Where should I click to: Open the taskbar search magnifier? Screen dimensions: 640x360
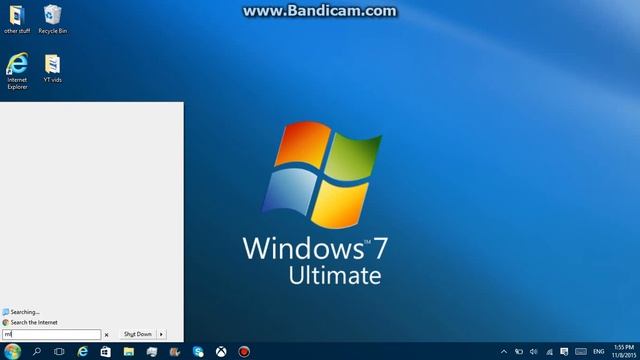[x=37, y=351]
